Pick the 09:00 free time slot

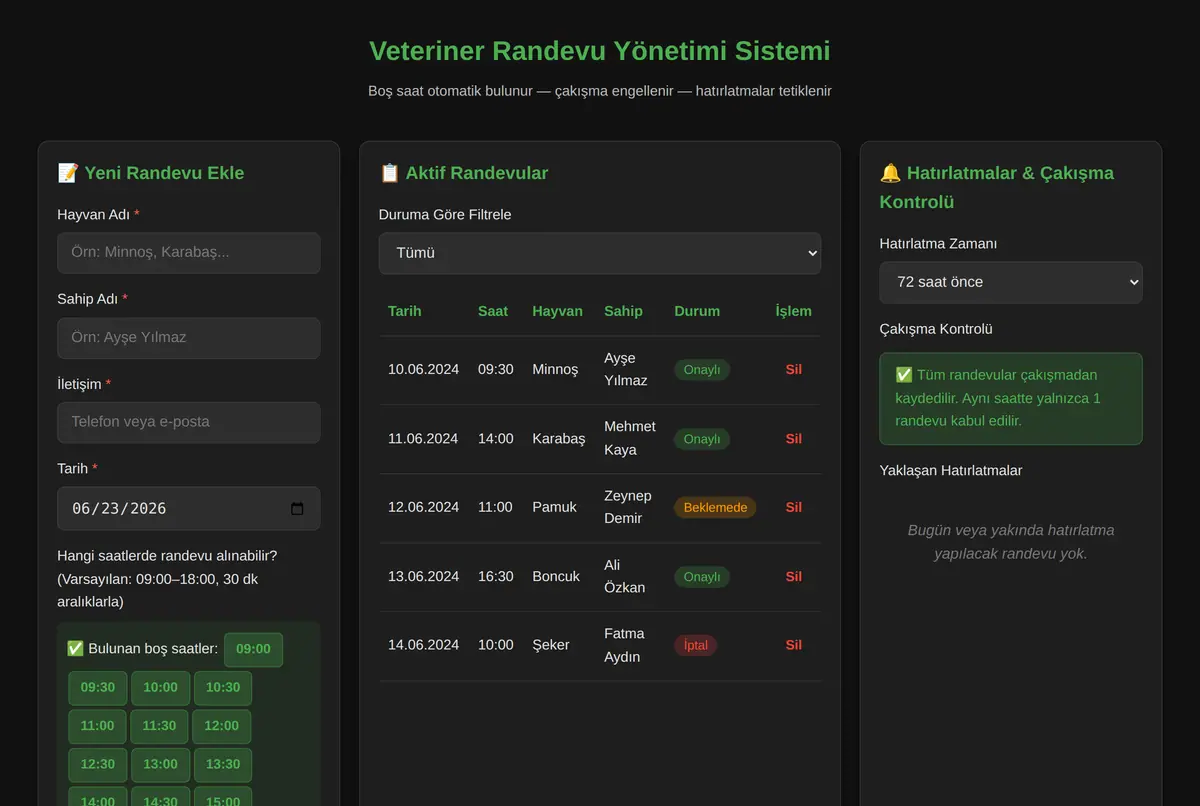[253, 649]
